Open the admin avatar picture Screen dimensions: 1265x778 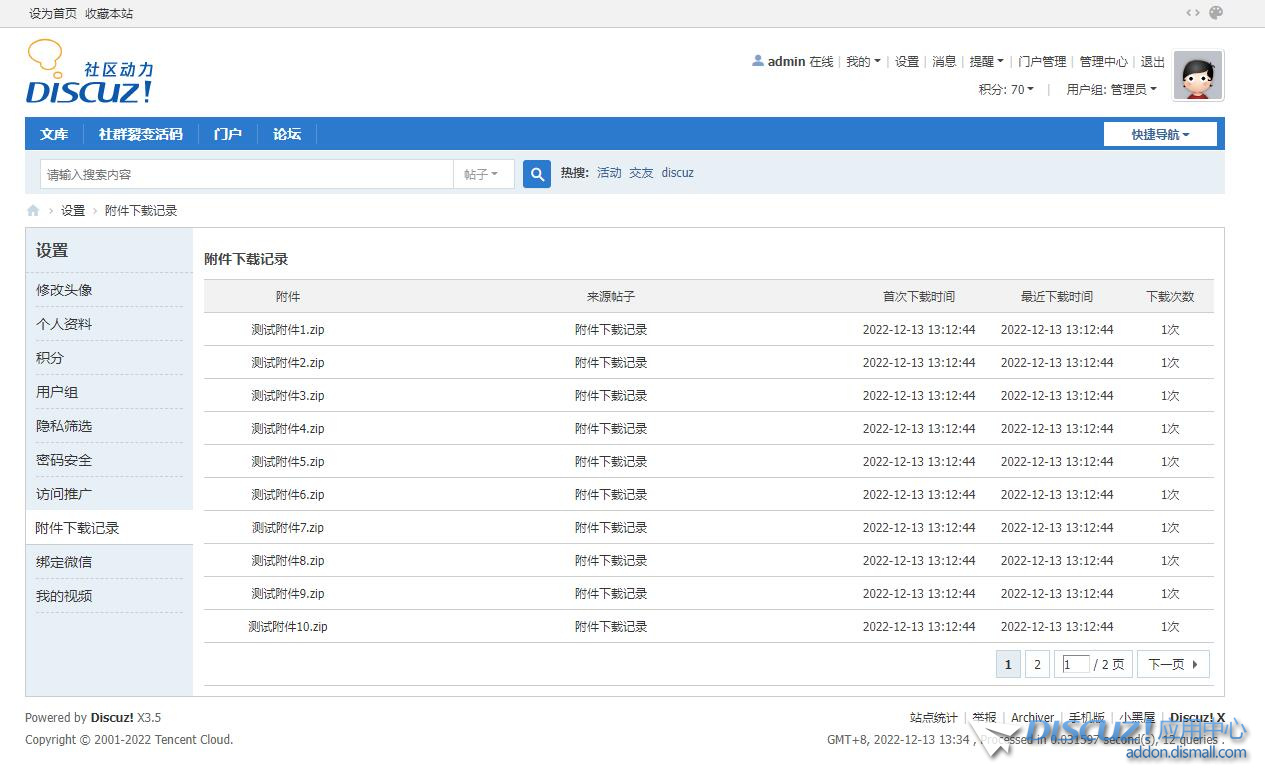1197,76
